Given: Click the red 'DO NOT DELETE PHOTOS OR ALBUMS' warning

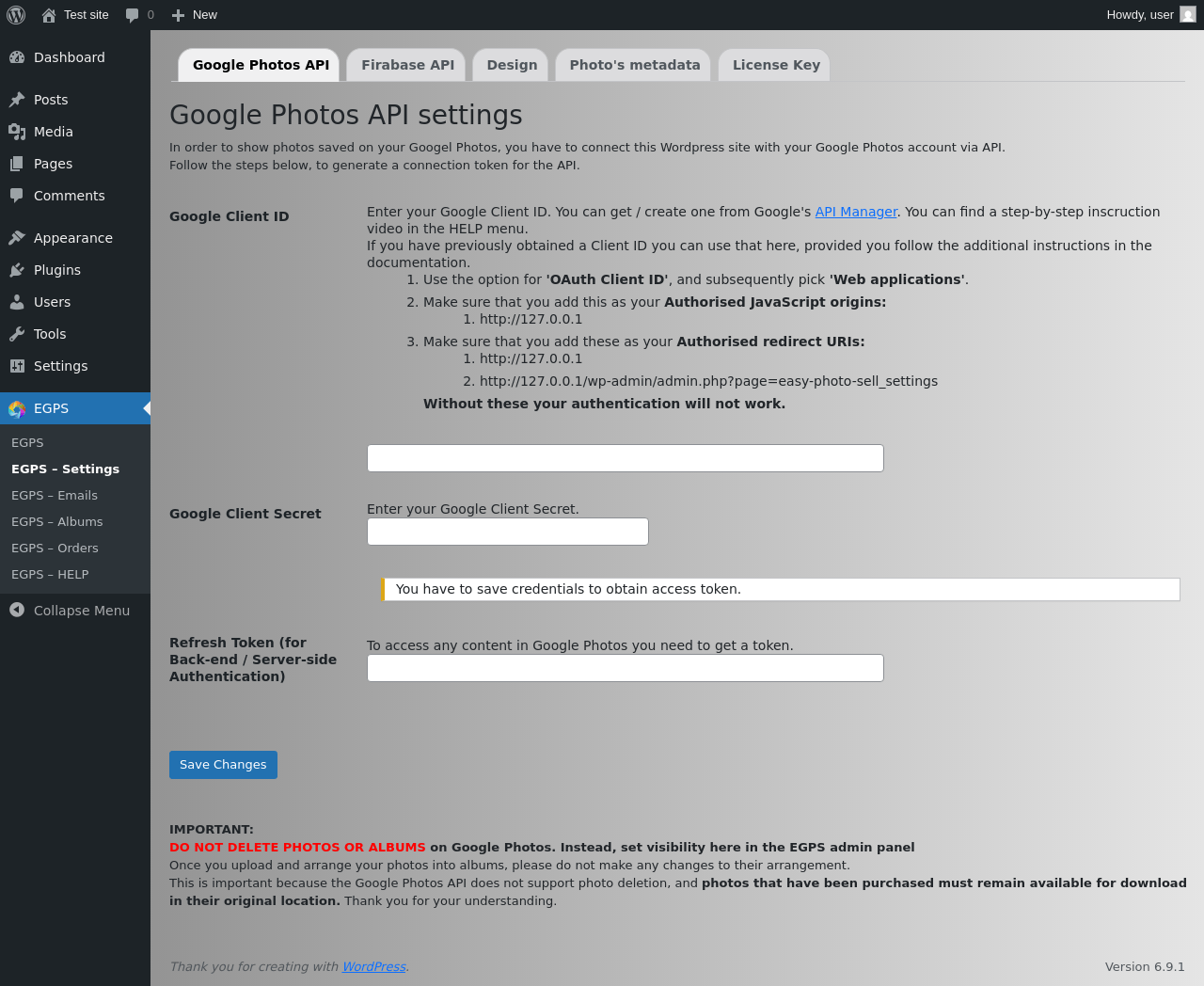Looking at the screenshot, I should [297, 848].
